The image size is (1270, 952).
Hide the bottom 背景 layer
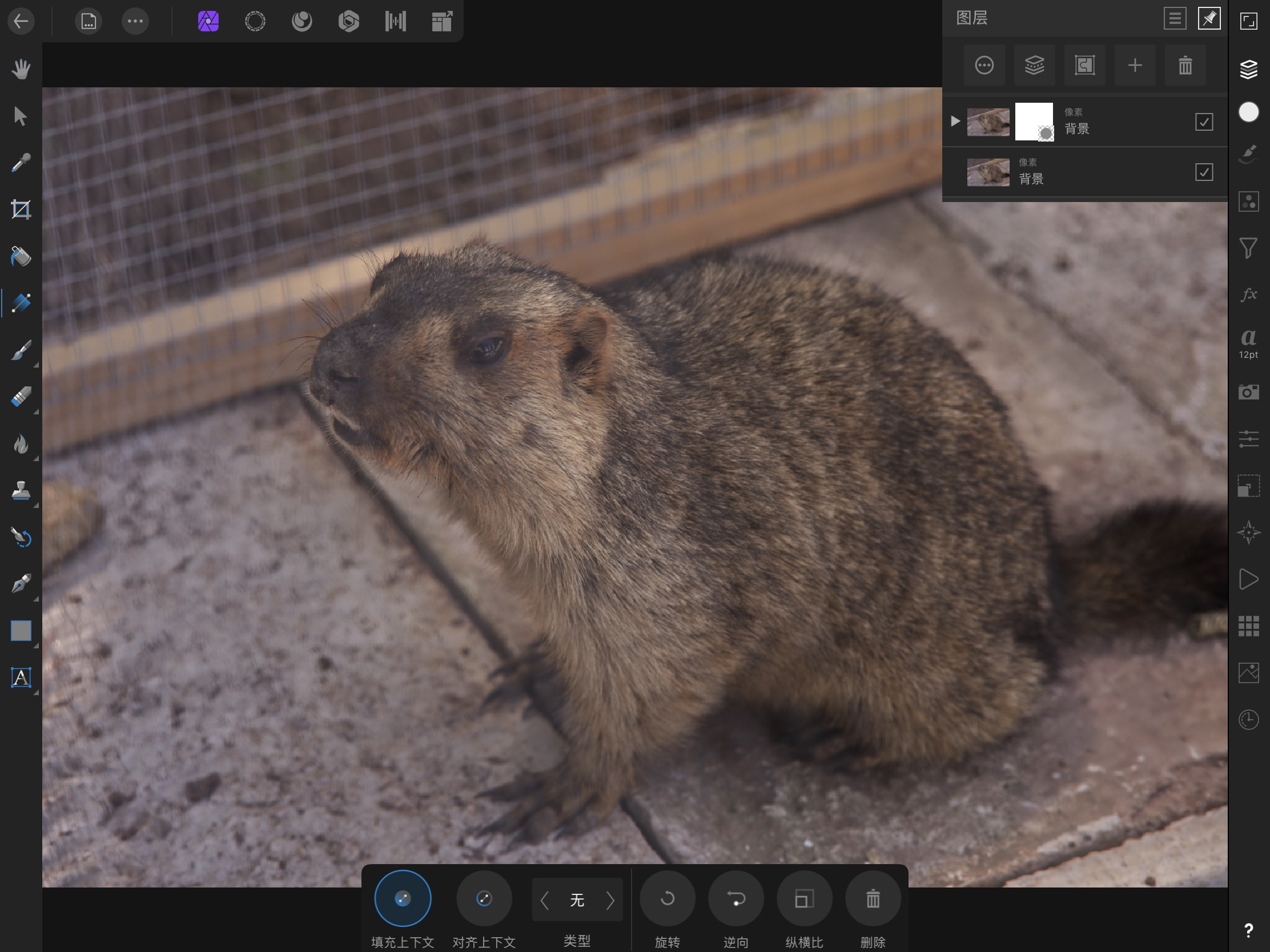(x=1205, y=172)
